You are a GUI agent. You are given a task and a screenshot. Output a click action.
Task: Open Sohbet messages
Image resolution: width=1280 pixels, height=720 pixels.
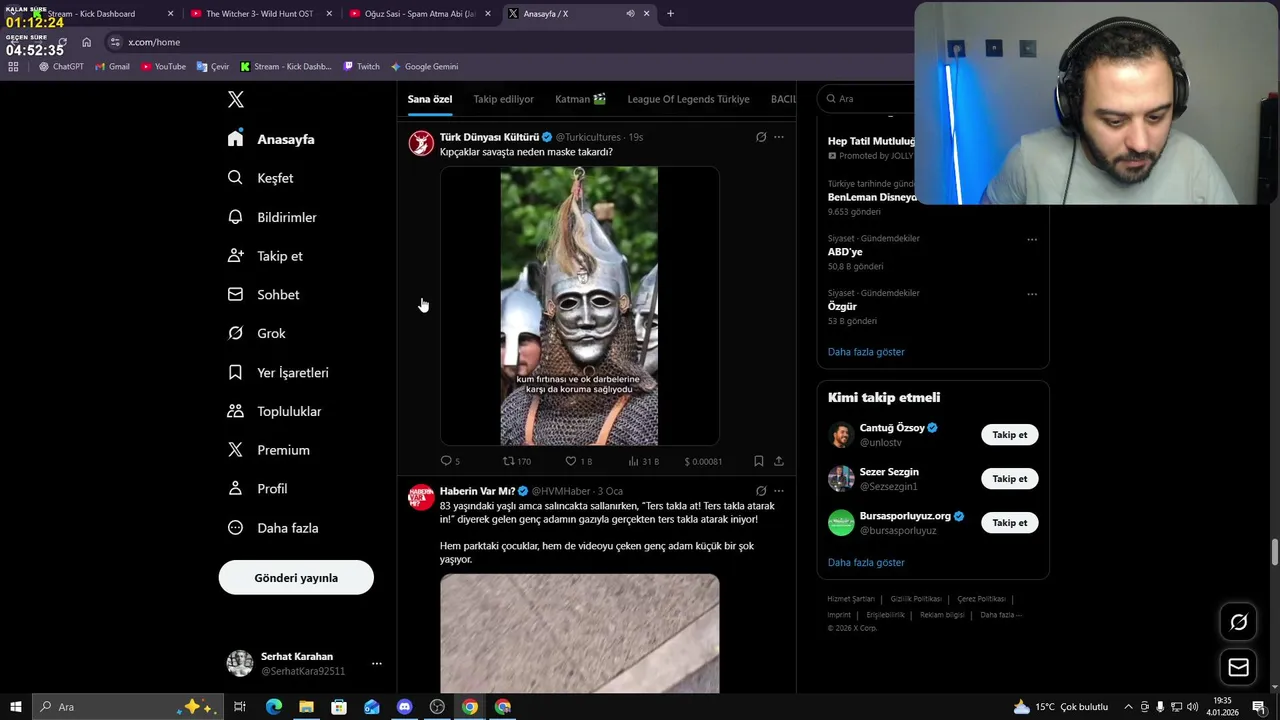tap(263, 295)
